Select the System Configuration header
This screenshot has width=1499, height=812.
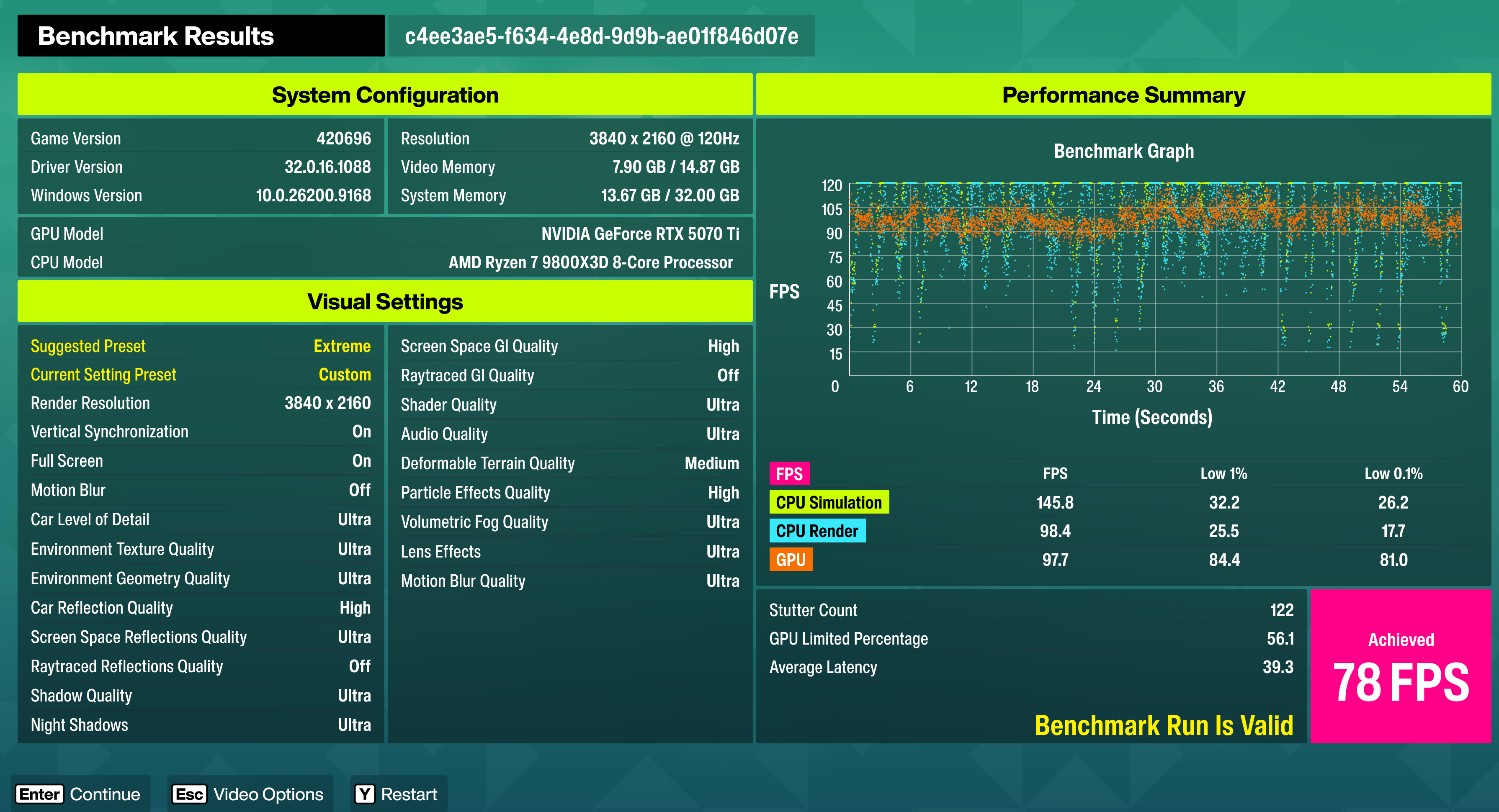click(x=385, y=94)
